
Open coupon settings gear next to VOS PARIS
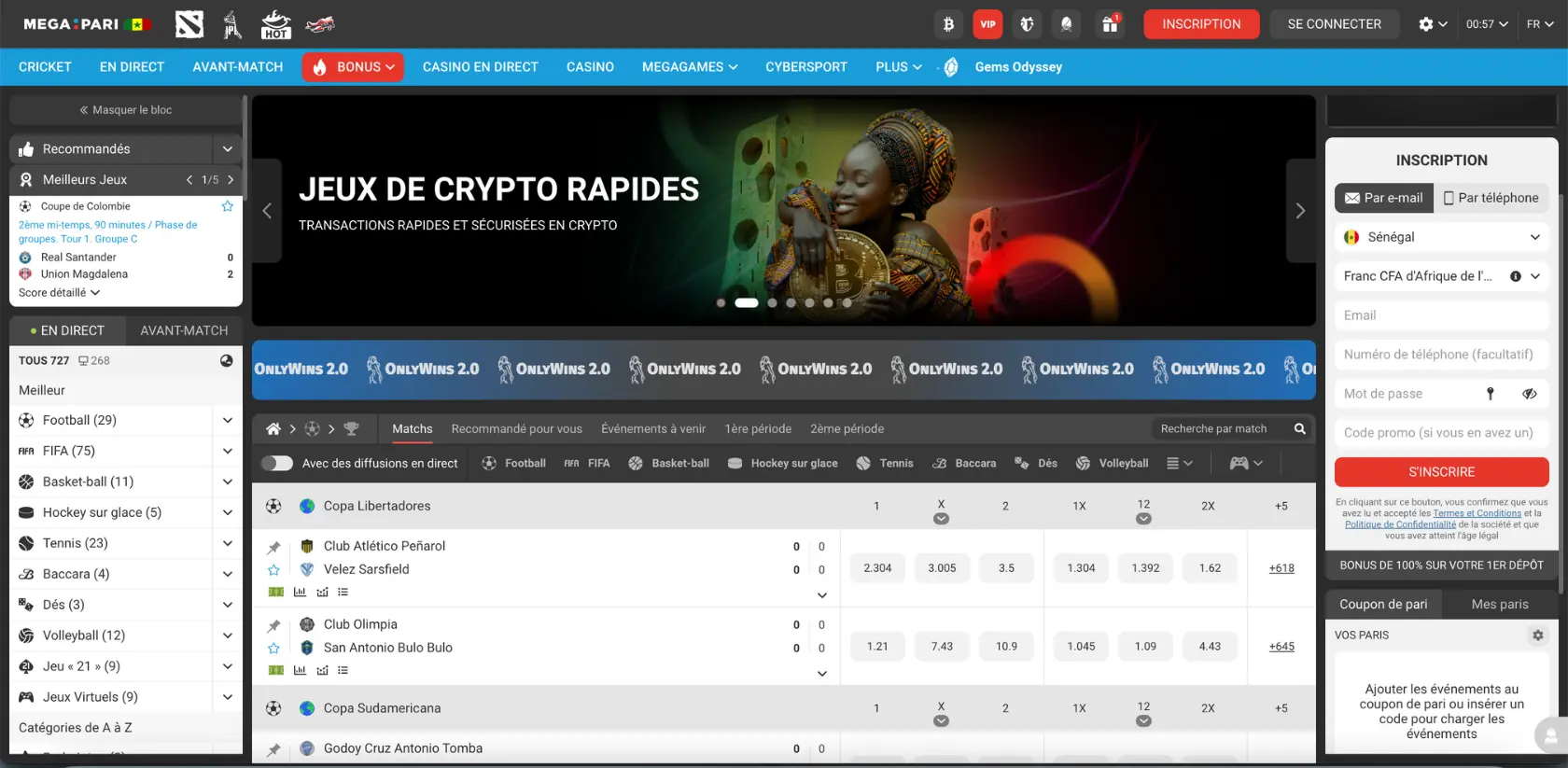[1537, 635]
